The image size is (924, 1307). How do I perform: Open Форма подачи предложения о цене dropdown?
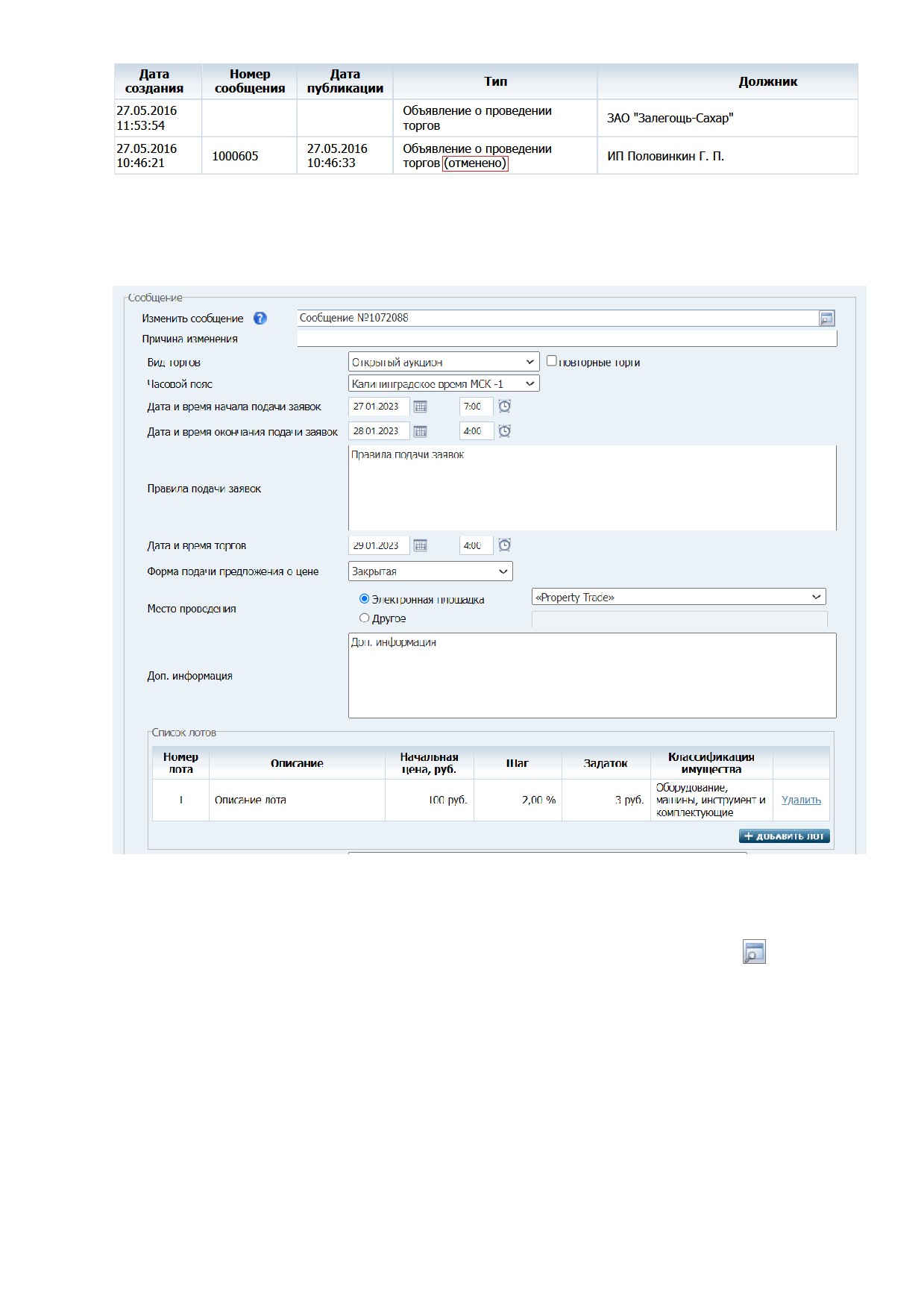(x=430, y=571)
